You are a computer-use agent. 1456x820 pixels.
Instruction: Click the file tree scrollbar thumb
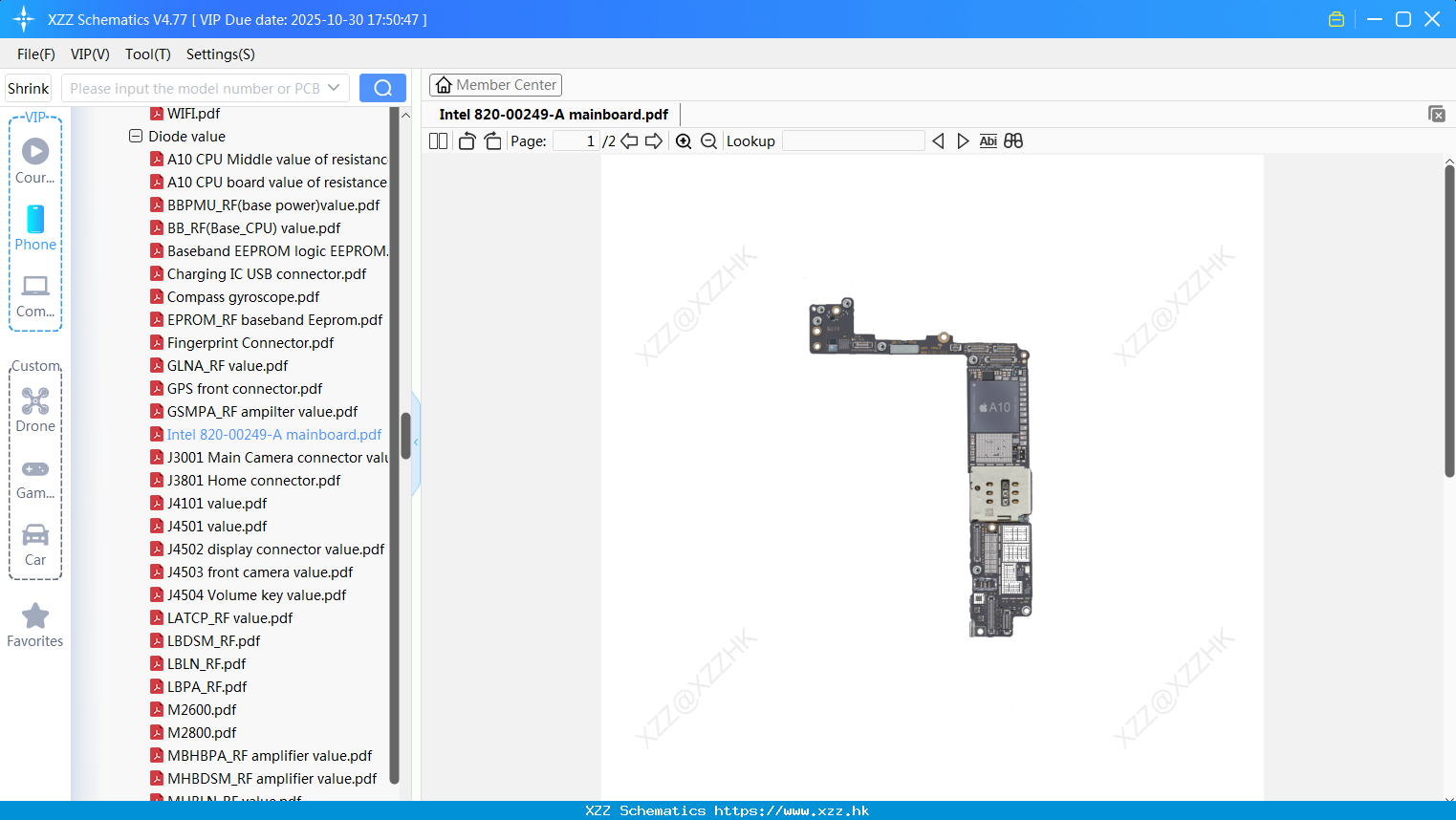[405, 436]
